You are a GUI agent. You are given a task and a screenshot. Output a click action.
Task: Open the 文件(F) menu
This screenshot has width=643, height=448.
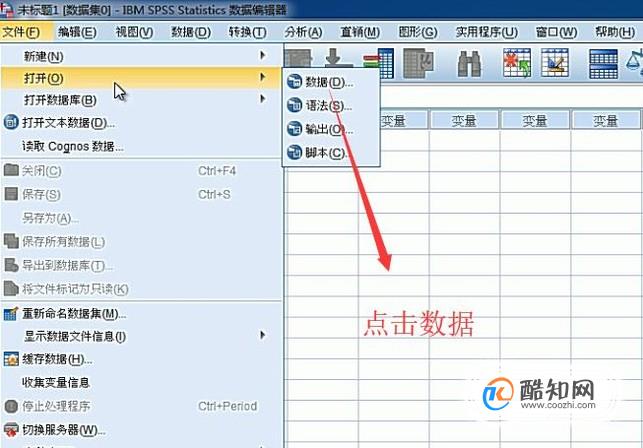[21, 32]
